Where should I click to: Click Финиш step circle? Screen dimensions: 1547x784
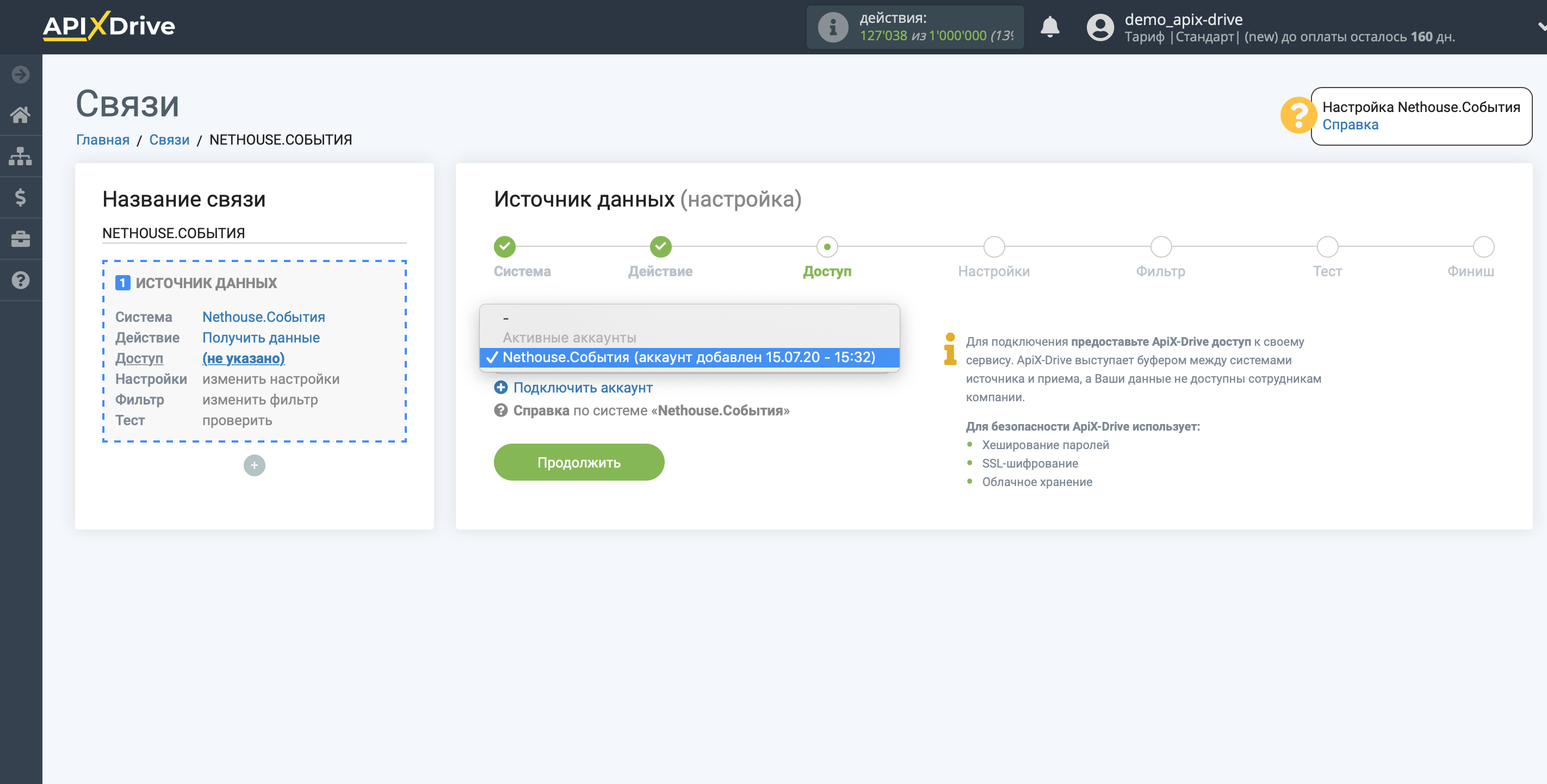pyautogui.click(x=1483, y=247)
